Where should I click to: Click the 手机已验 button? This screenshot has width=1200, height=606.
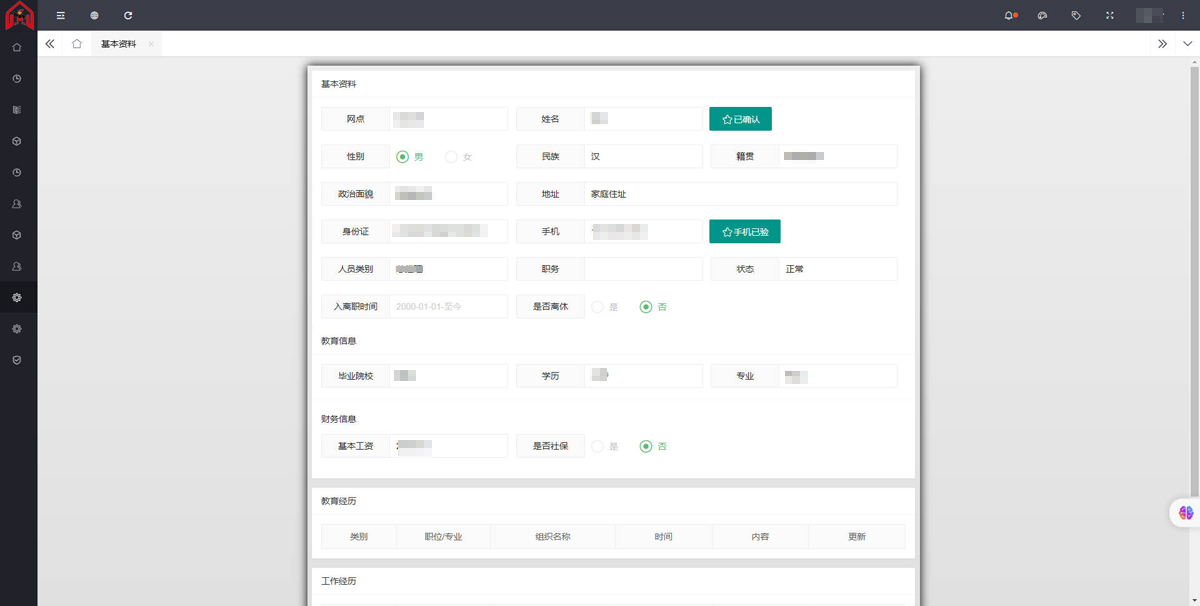pos(744,232)
